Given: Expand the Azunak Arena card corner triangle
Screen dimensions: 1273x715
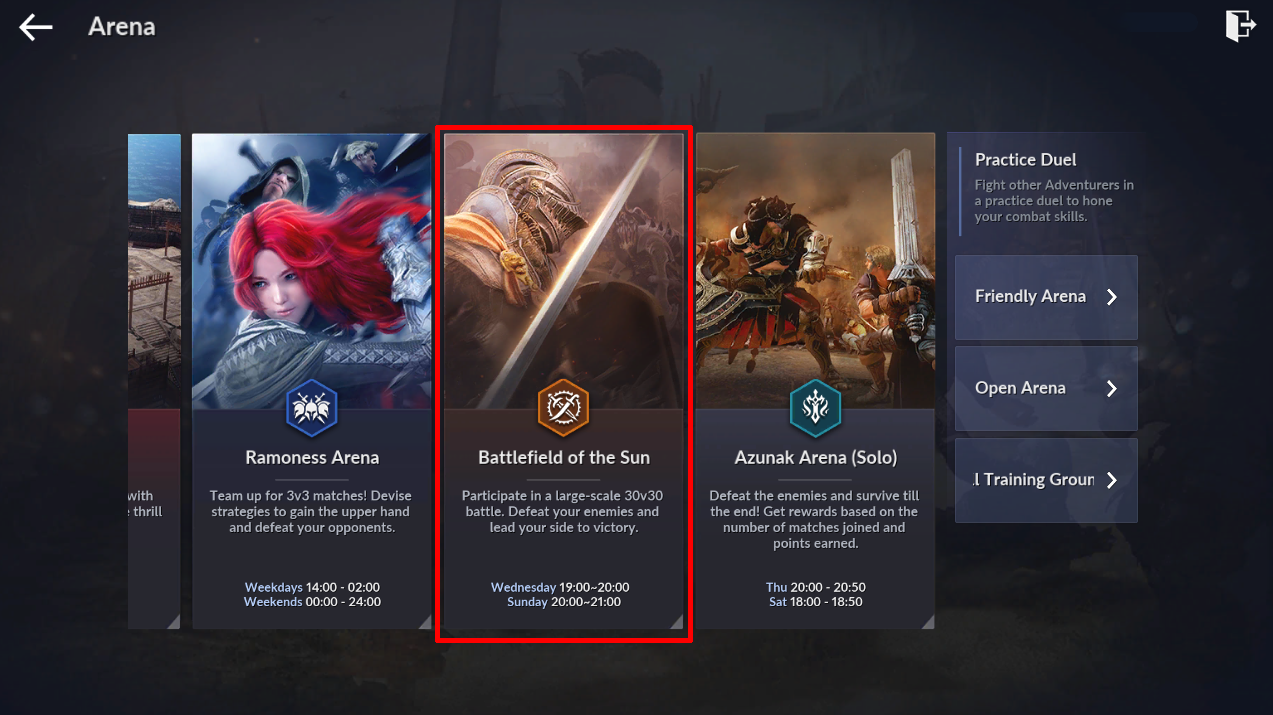Looking at the screenshot, I should pyautogui.click(x=927, y=622).
